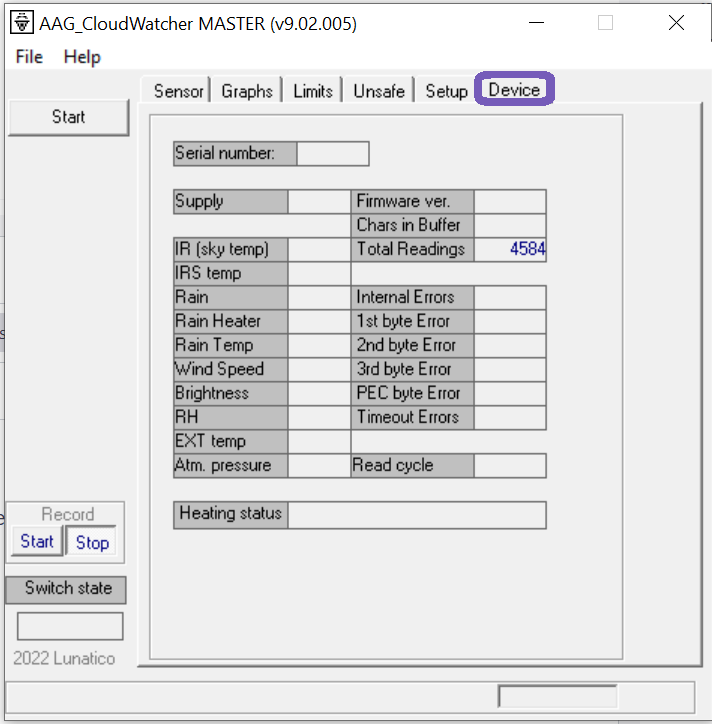The image size is (712, 724).
Task: Click the IR (sky temp) label
Action: click(x=230, y=250)
